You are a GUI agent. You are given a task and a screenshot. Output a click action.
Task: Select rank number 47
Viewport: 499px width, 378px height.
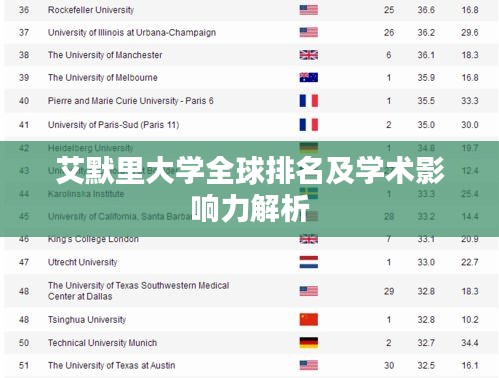(x=24, y=262)
